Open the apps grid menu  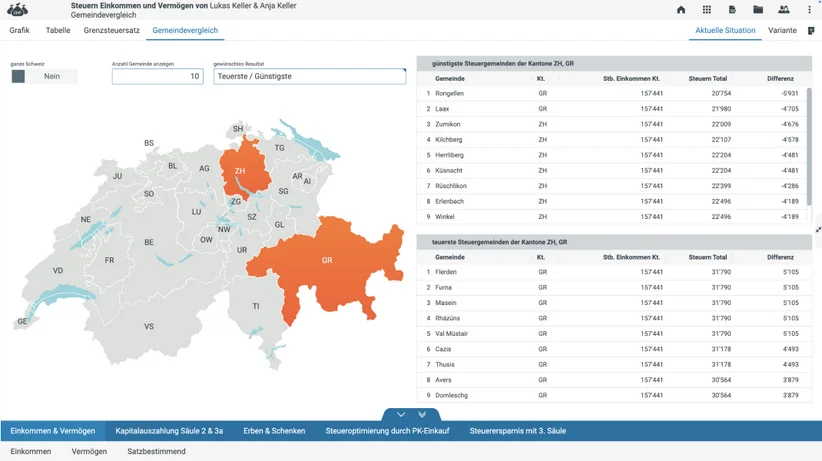[x=707, y=9]
